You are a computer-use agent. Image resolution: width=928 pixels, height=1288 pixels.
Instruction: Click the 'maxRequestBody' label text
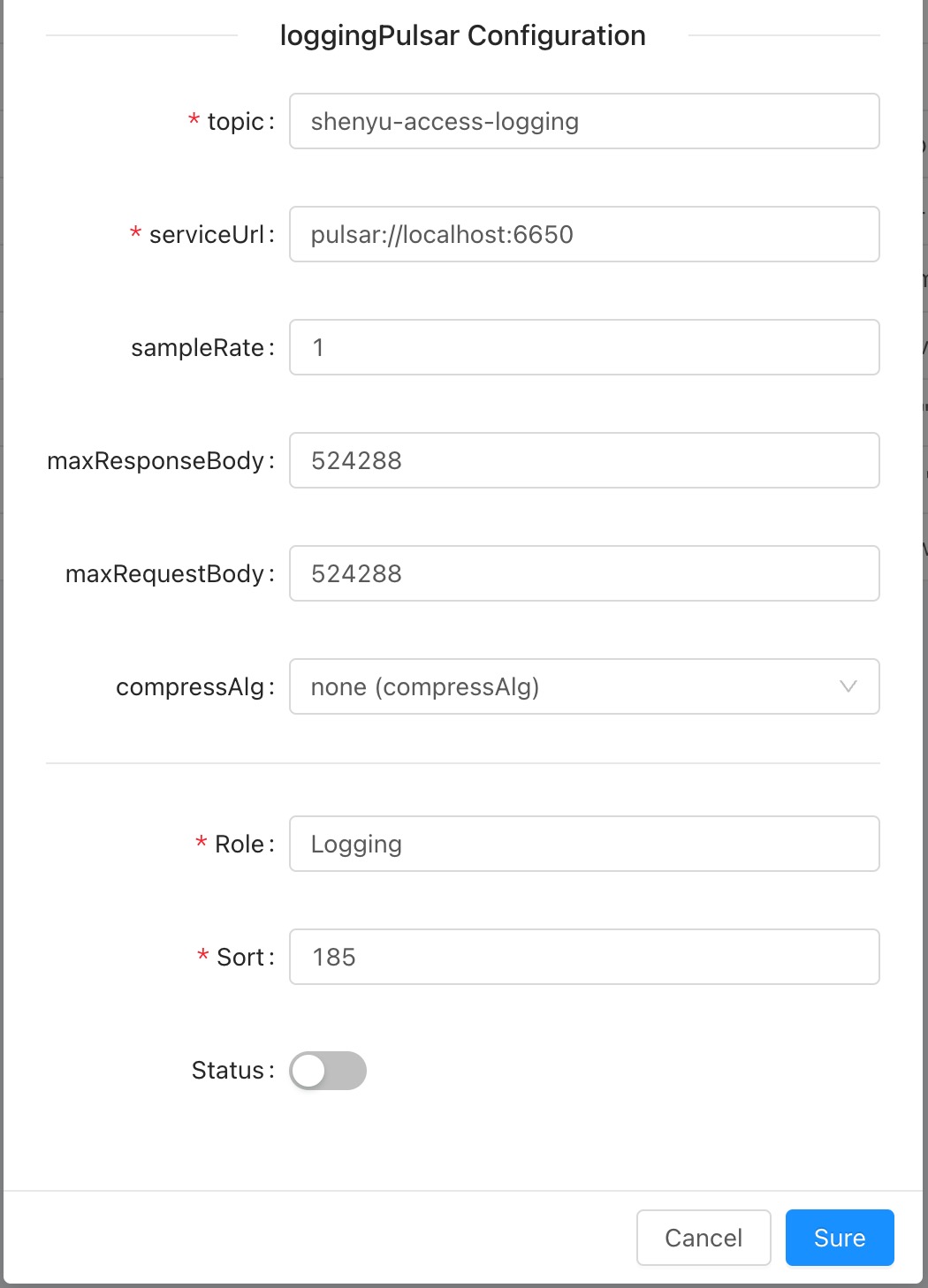point(164,574)
